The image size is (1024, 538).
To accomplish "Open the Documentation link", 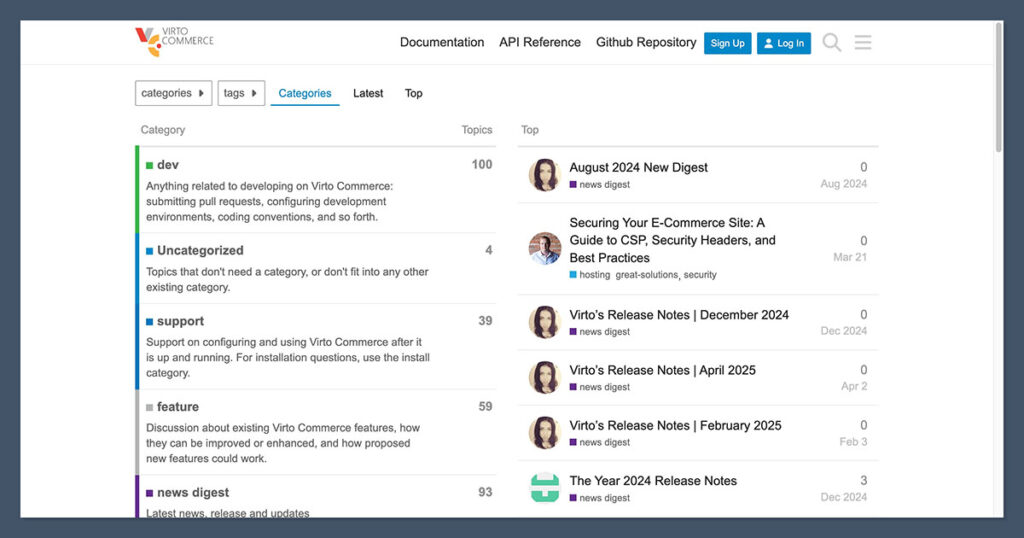I will [442, 42].
